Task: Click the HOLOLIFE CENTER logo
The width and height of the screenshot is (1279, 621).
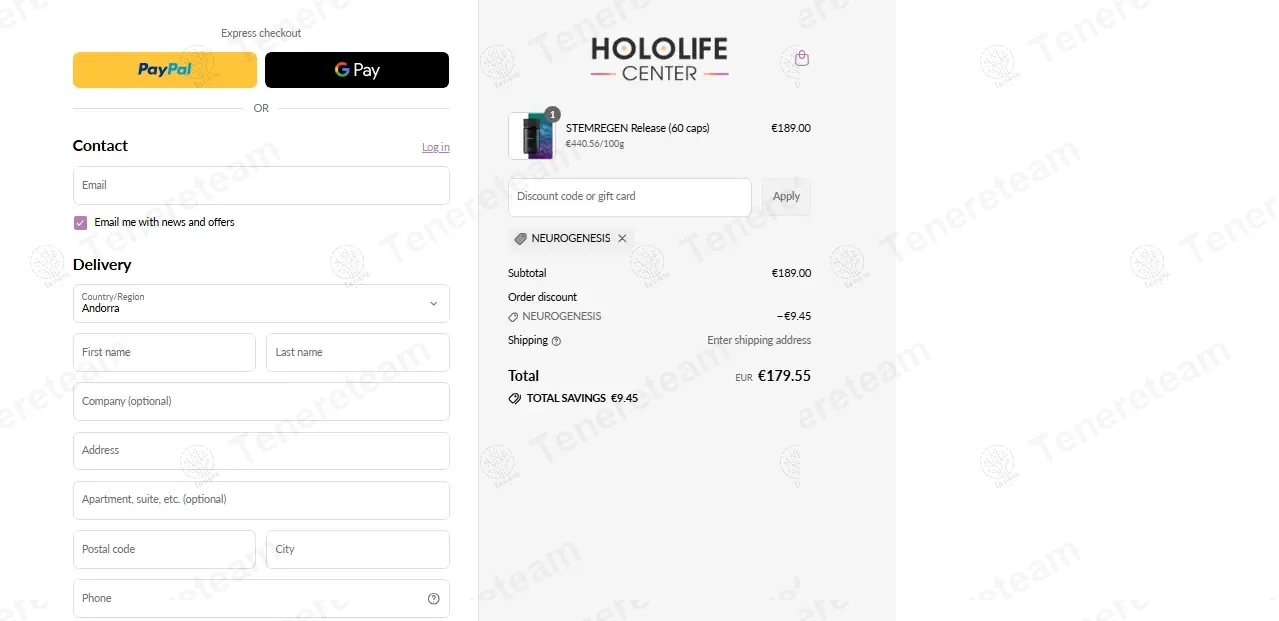Action: tap(659, 58)
